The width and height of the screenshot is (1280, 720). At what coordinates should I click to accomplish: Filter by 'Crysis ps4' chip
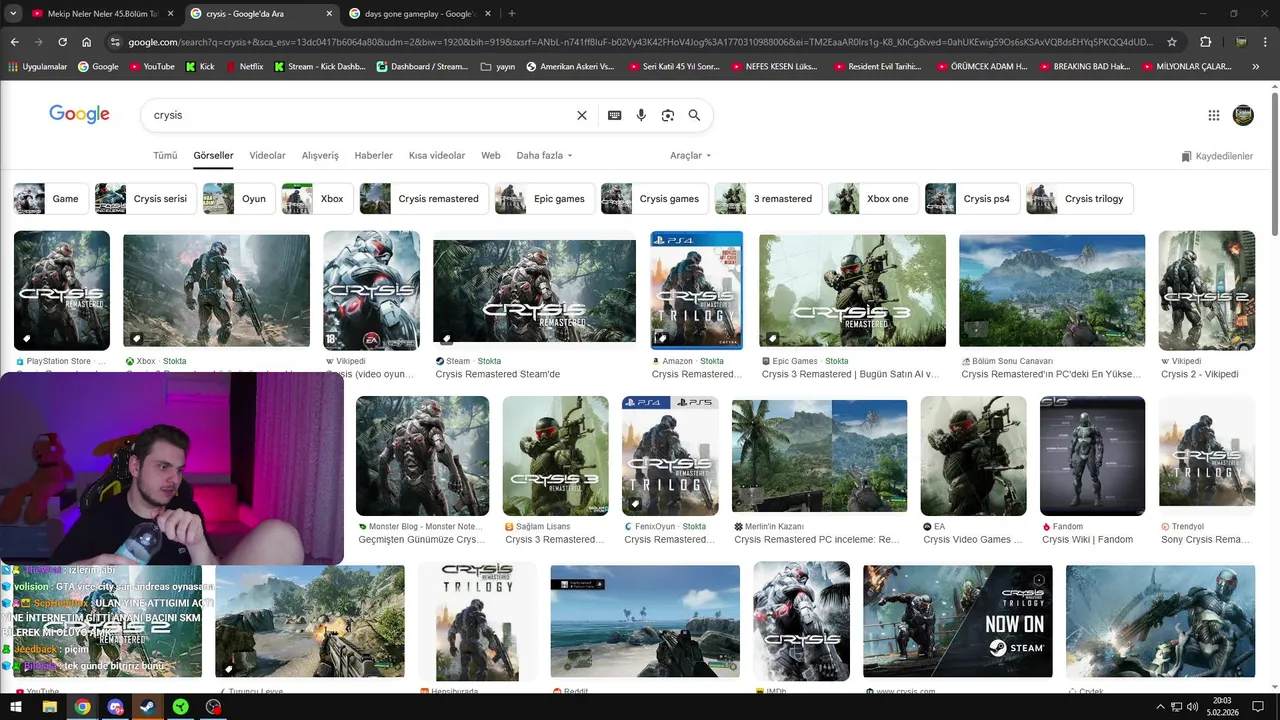coord(973,198)
